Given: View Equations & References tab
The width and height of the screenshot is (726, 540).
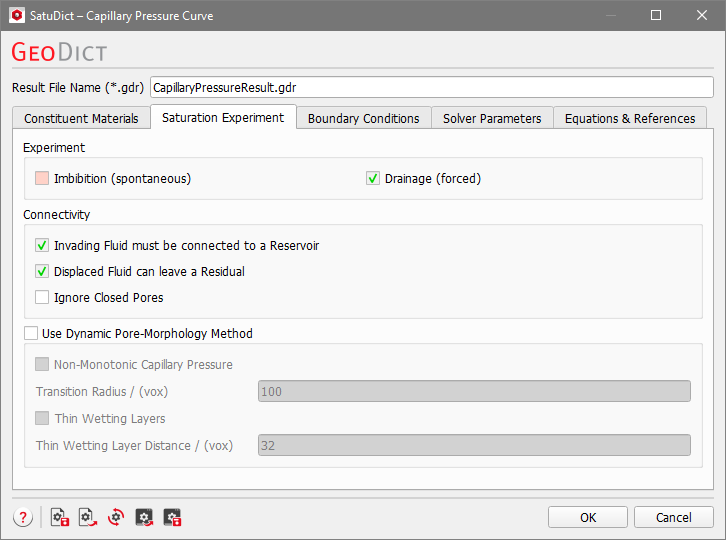Looking at the screenshot, I should tap(630, 118).
